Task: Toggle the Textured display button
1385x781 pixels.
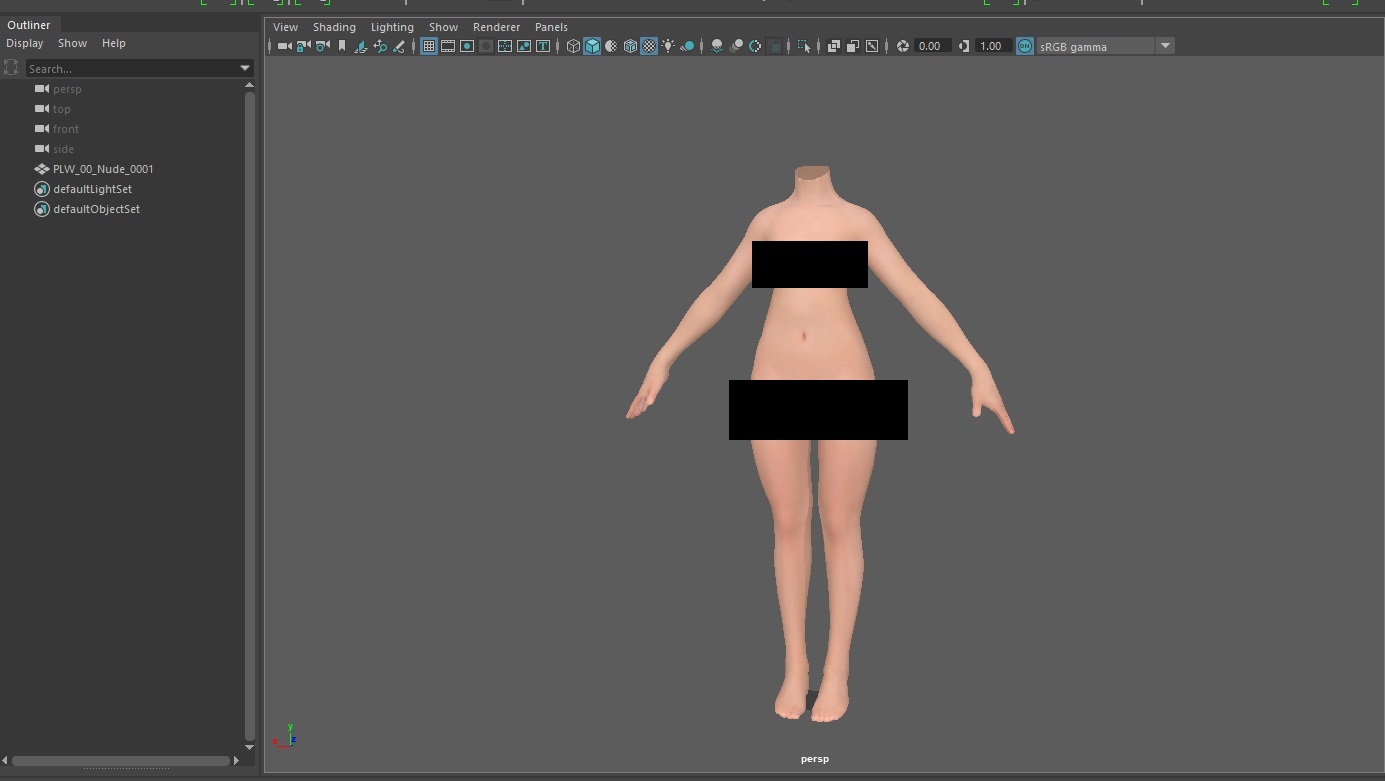Action: tap(649, 46)
